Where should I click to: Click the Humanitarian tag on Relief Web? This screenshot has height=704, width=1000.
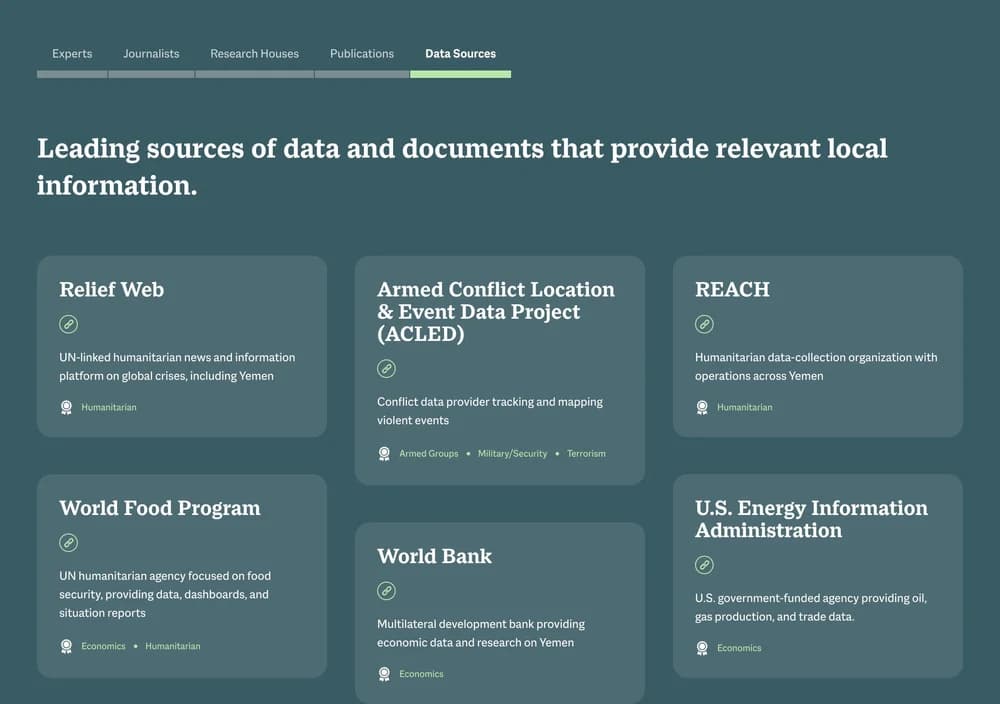click(109, 407)
